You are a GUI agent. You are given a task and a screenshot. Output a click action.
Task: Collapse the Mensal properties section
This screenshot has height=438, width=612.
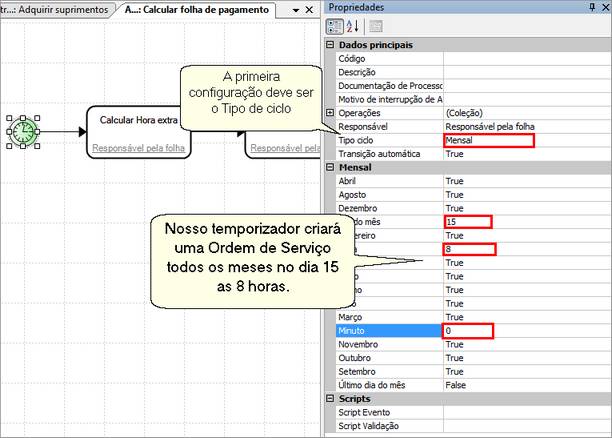tap(331, 167)
